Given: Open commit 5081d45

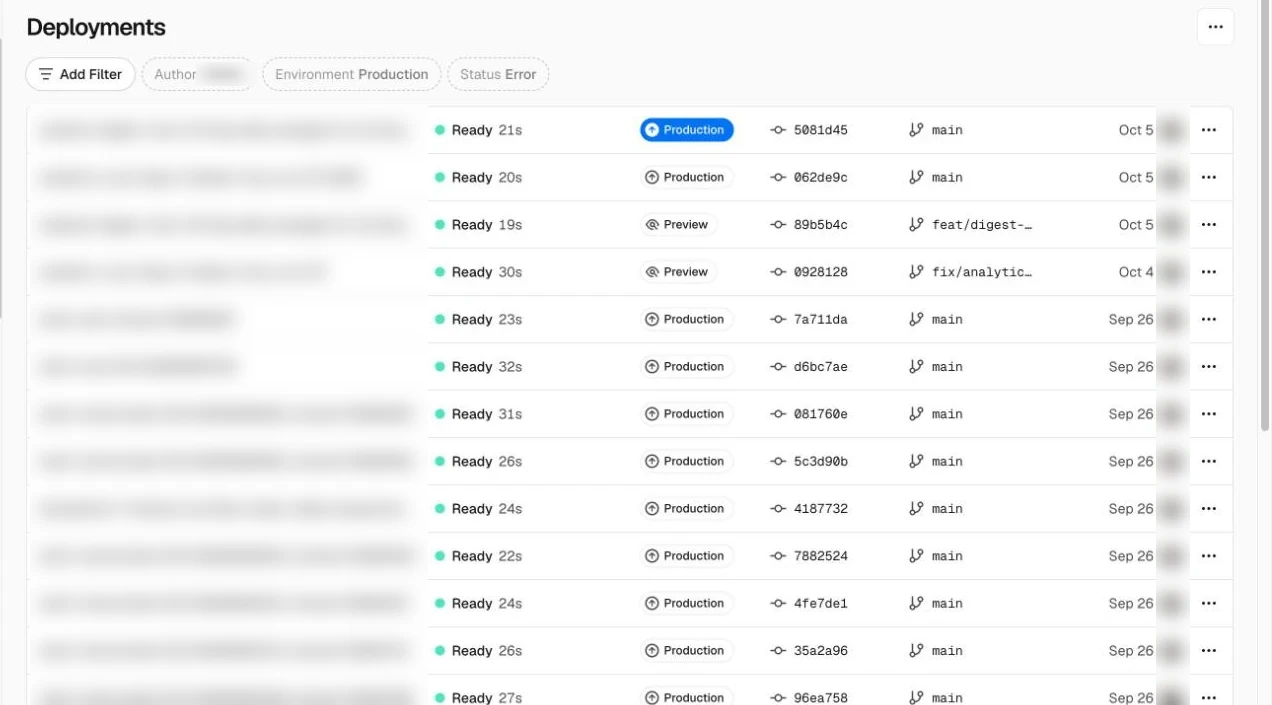Looking at the screenshot, I should click(820, 130).
